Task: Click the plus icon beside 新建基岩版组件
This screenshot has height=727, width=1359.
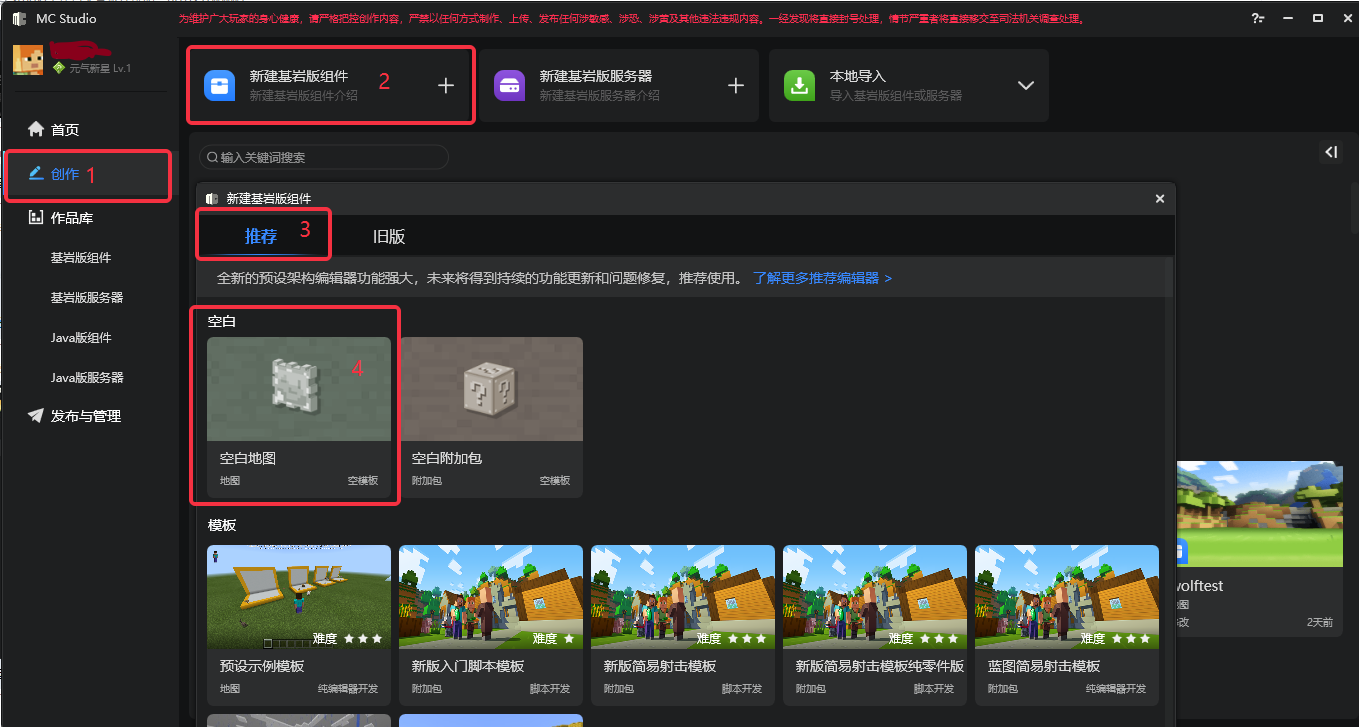Action: click(446, 86)
